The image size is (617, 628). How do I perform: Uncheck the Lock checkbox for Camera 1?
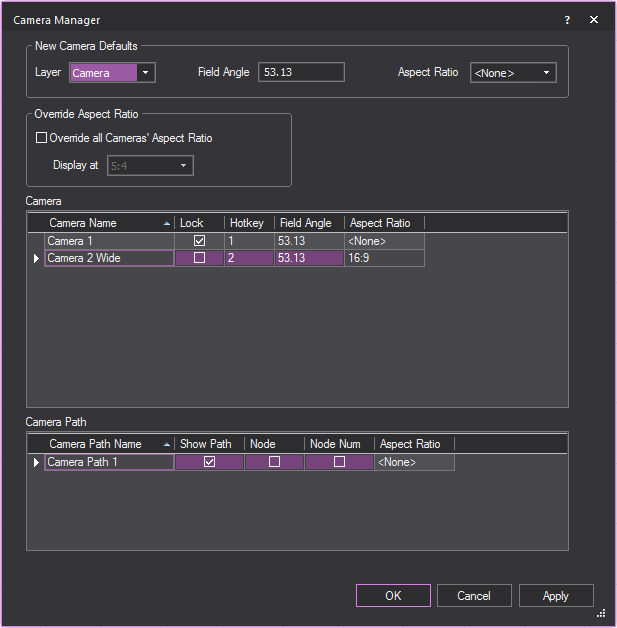(x=199, y=241)
